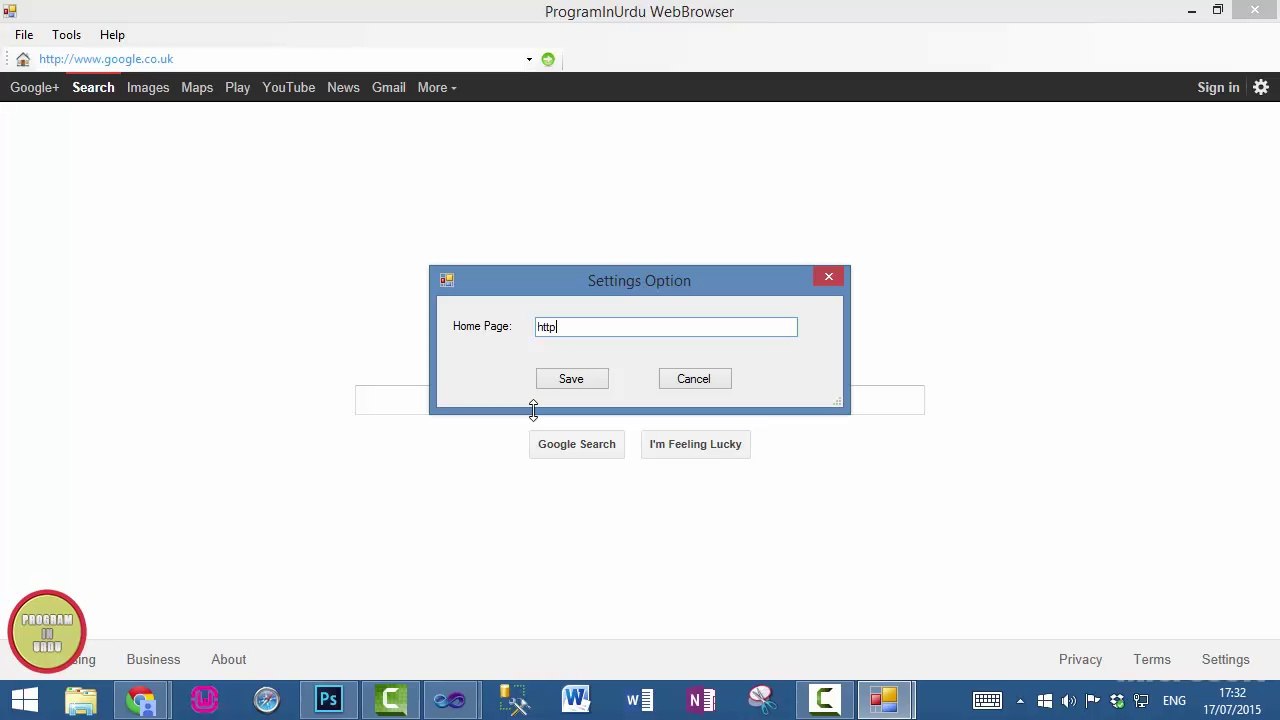Viewport: 1280px width, 720px height.
Task: Open the Snipping Tool taskbar icon
Action: point(762,700)
